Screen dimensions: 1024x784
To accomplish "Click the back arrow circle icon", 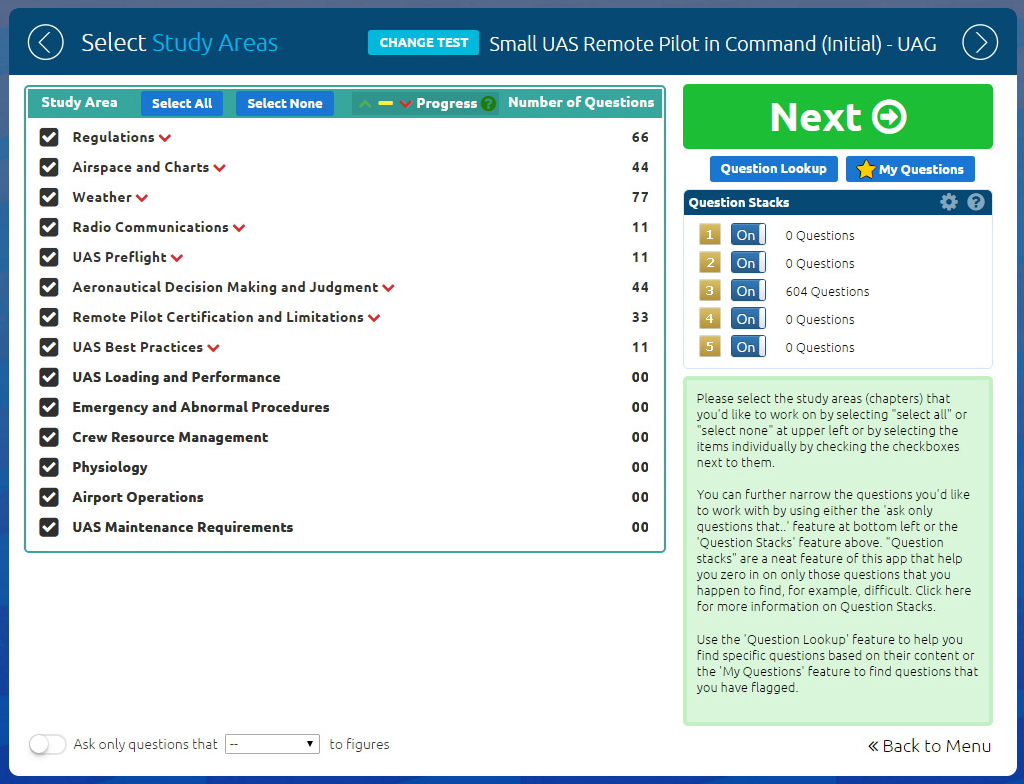I will click(x=45, y=42).
